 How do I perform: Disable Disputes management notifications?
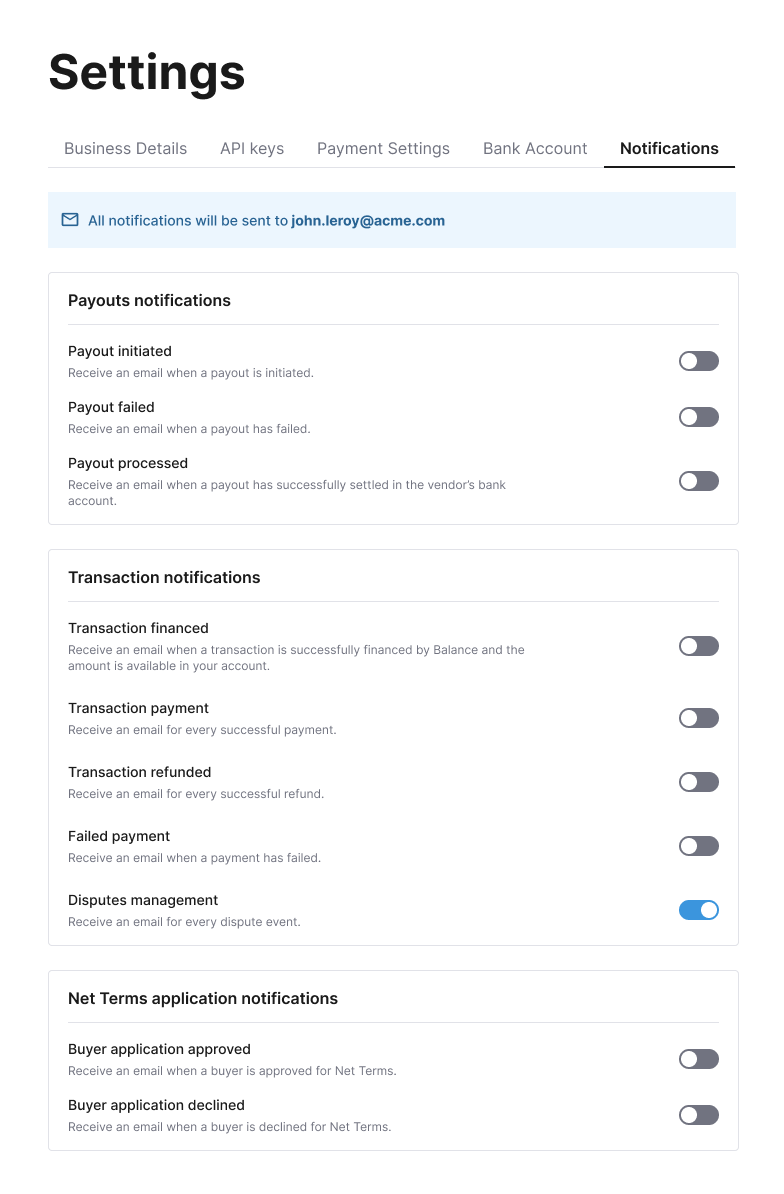(x=699, y=910)
